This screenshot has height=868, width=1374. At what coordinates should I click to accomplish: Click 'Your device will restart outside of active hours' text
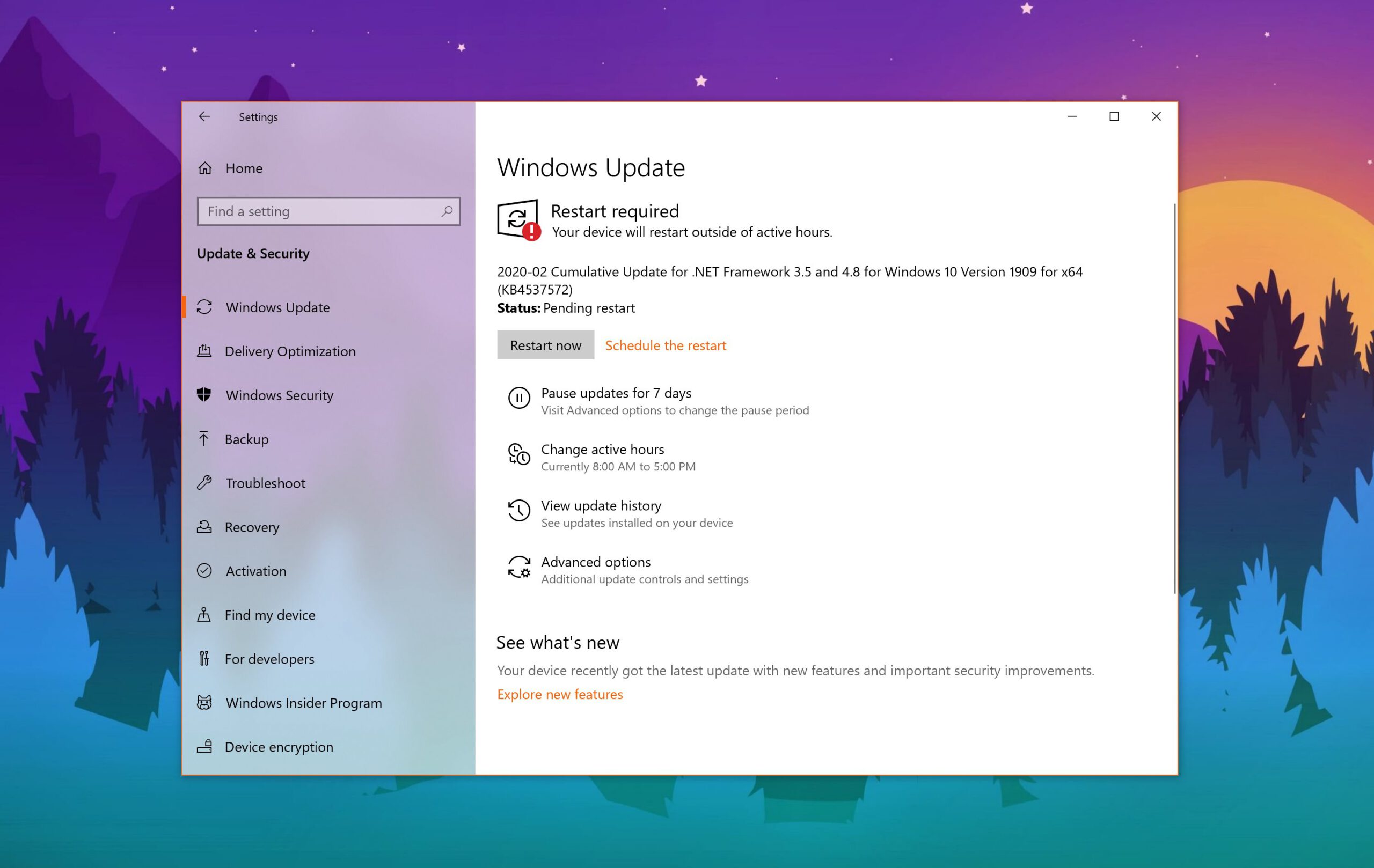(x=692, y=232)
